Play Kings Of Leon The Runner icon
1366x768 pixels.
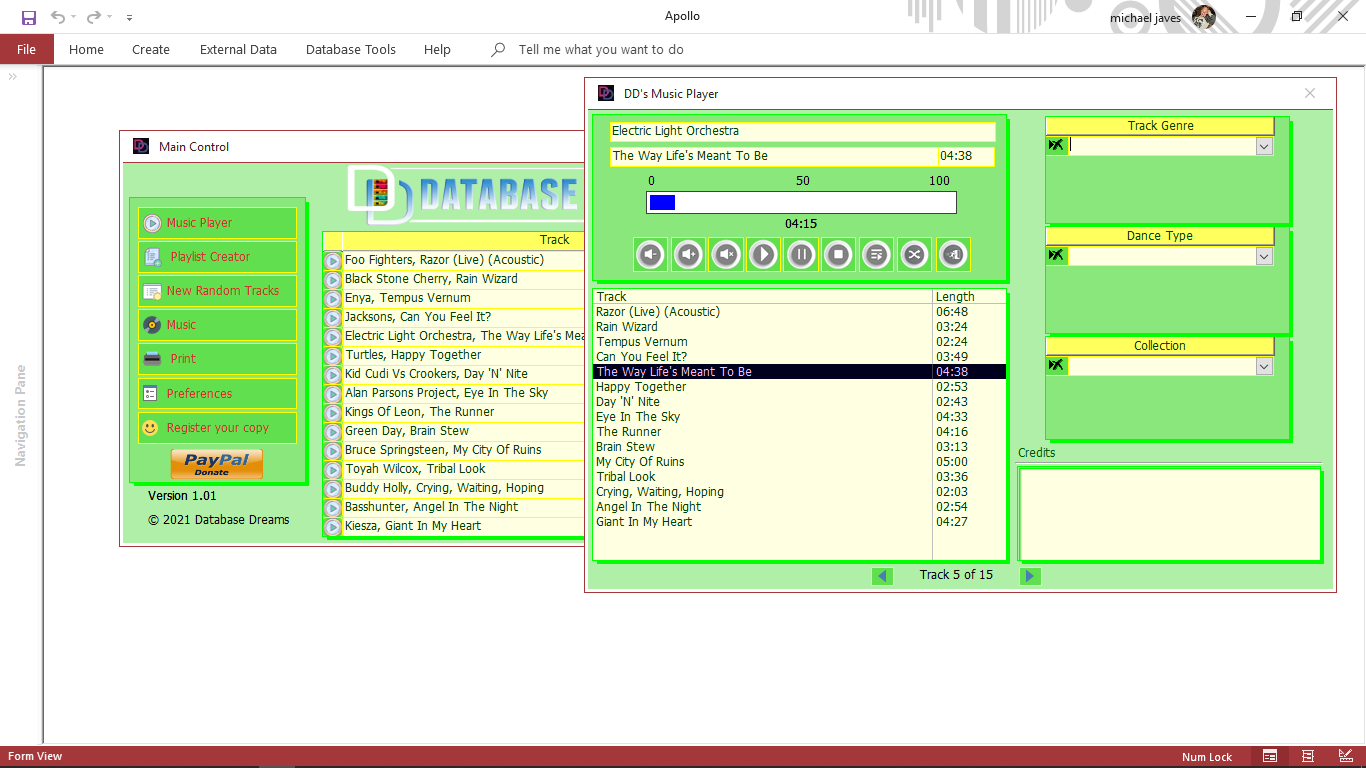[333, 412]
